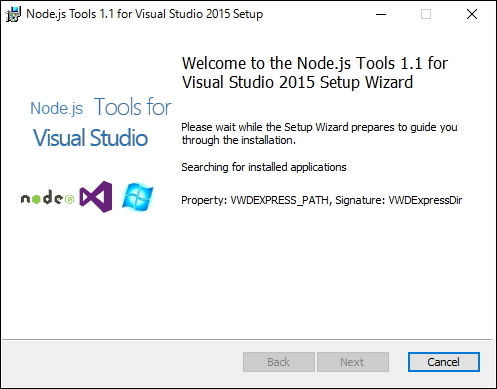
Task: Click the 'Property: VWDEXPRESS_PATH' signature line
Action: click(322, 200)
